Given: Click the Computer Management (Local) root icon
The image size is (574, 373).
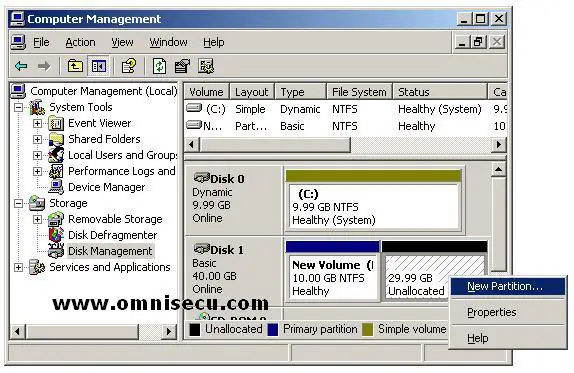Looking at the screenshot, I should 18,91.
